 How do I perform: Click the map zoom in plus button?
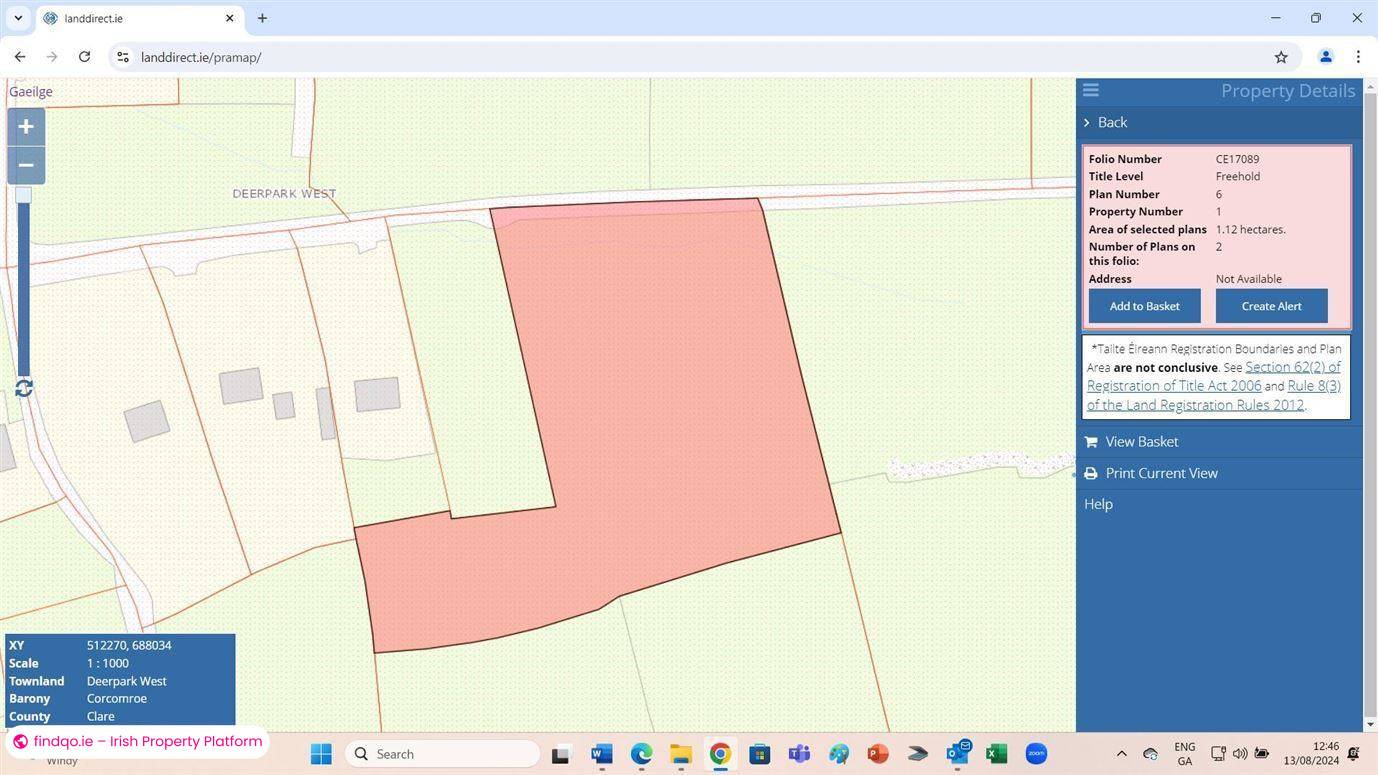[x=26, y=127]
